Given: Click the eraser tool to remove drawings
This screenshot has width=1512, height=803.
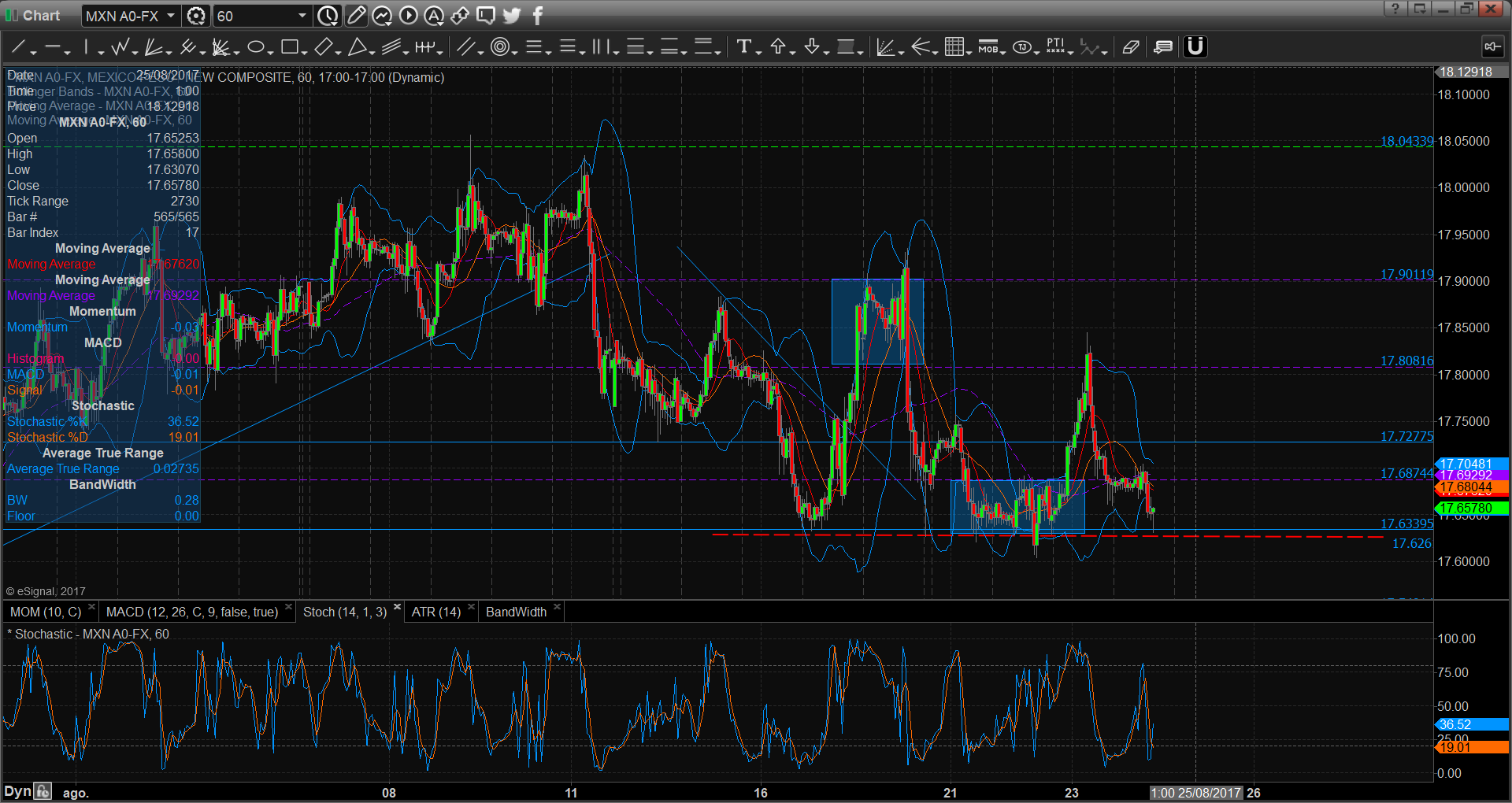Looking at the screenshot, I should click(x=1131, y=47).
